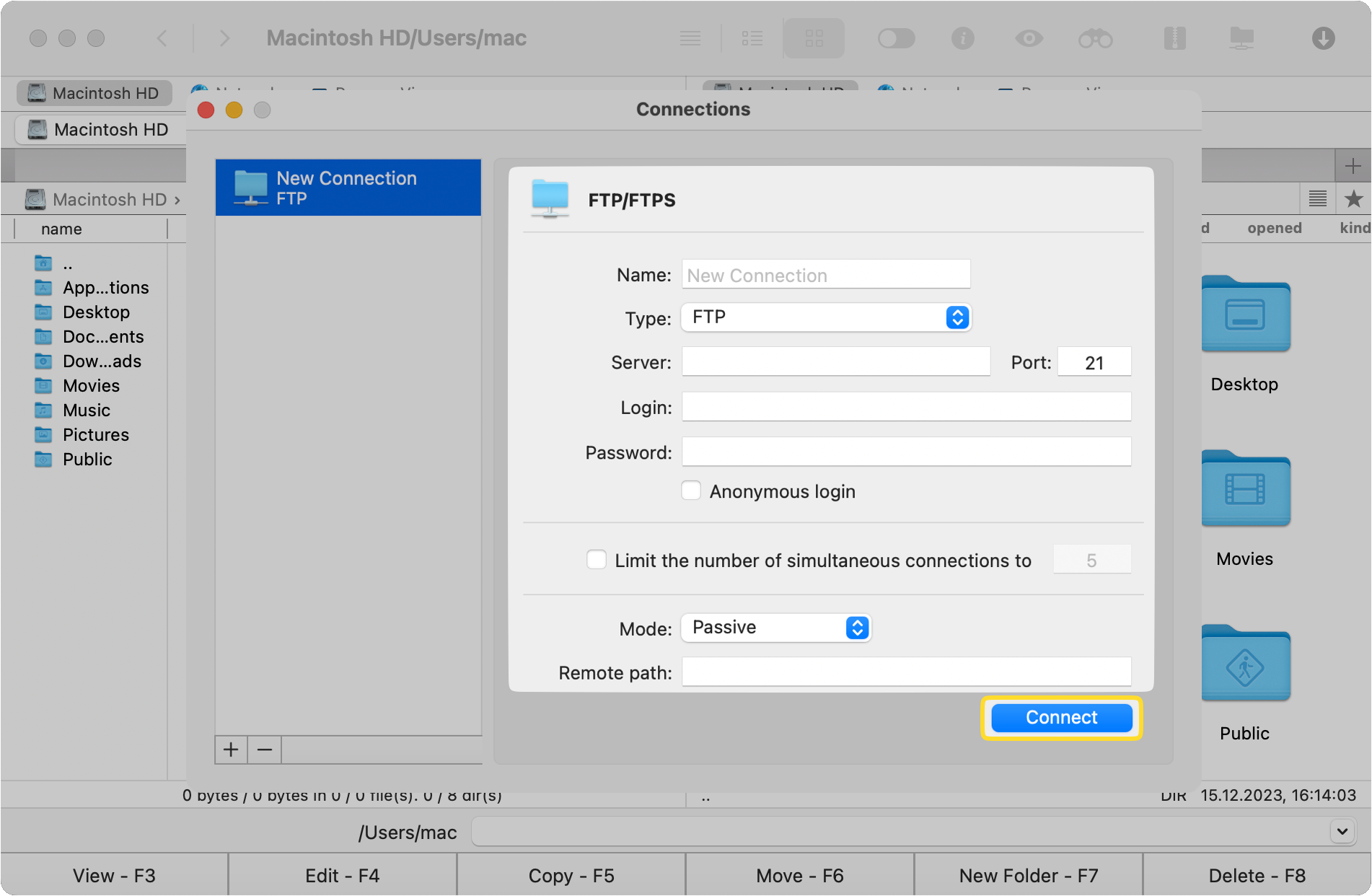
Task: Select the New Connection FTP entry
Action: click(348, 188)
